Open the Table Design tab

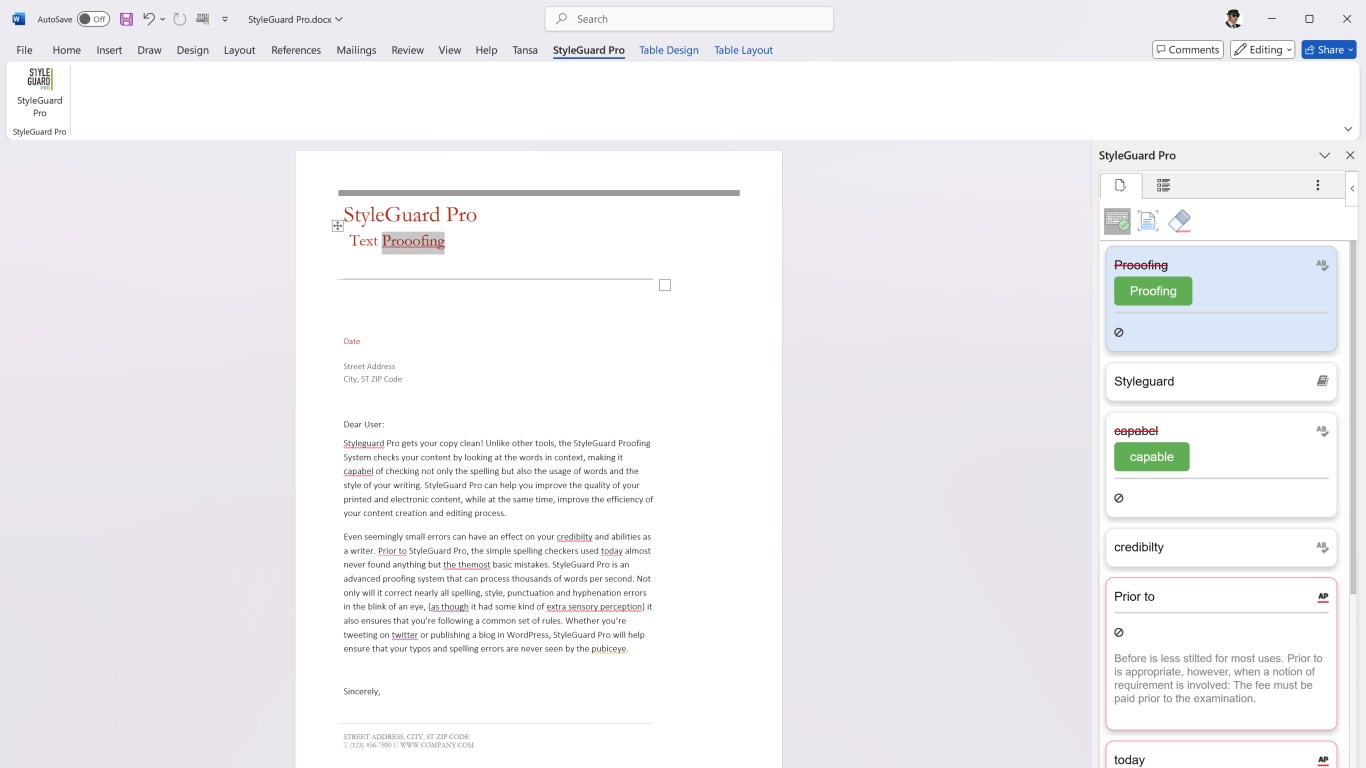point(669,50)
